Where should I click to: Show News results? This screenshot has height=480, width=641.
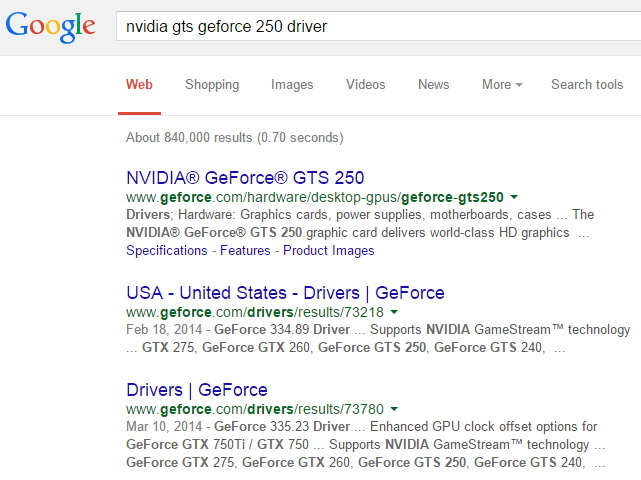point(433,85)
